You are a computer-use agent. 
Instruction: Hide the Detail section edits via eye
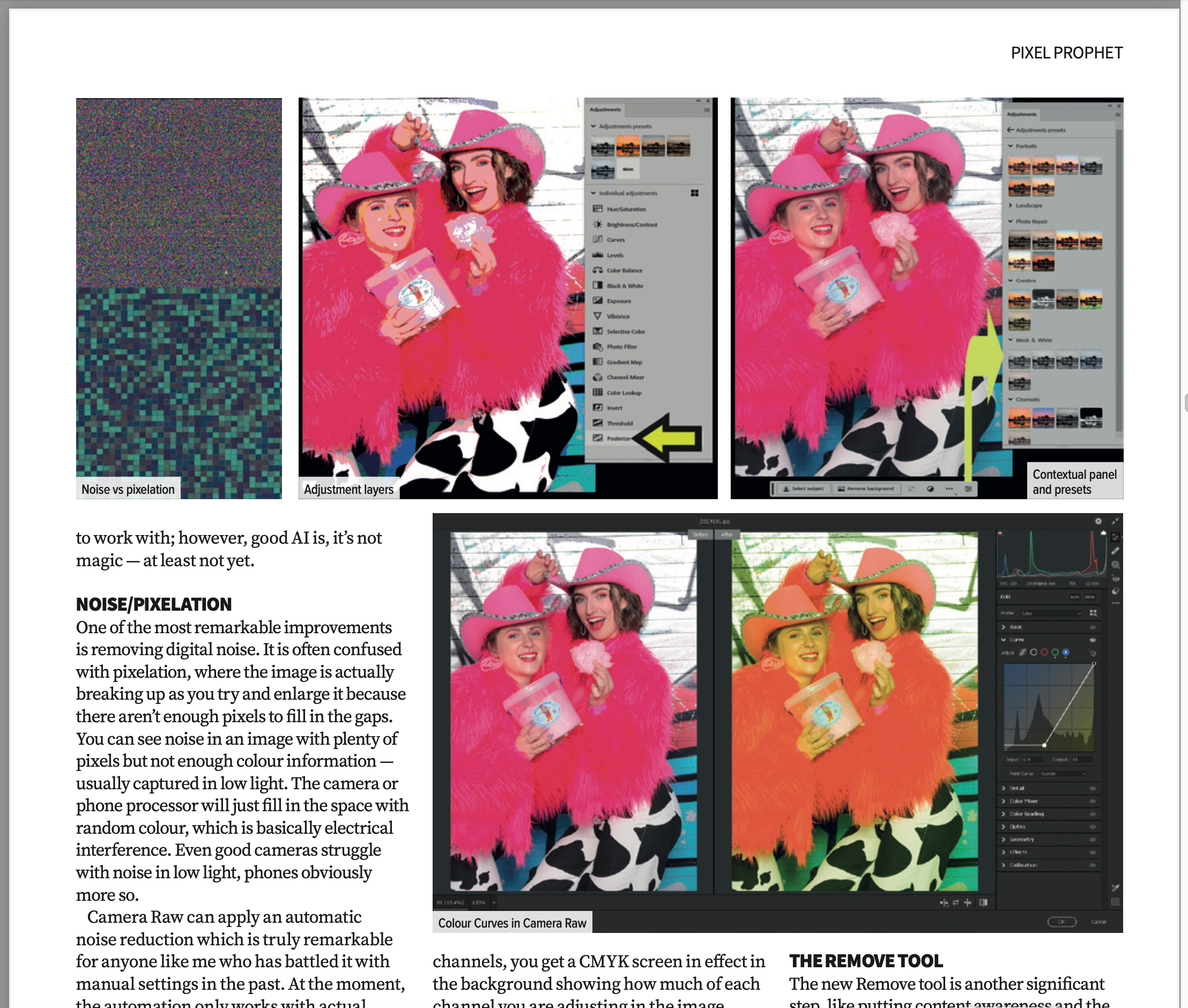coord(1093,789)
